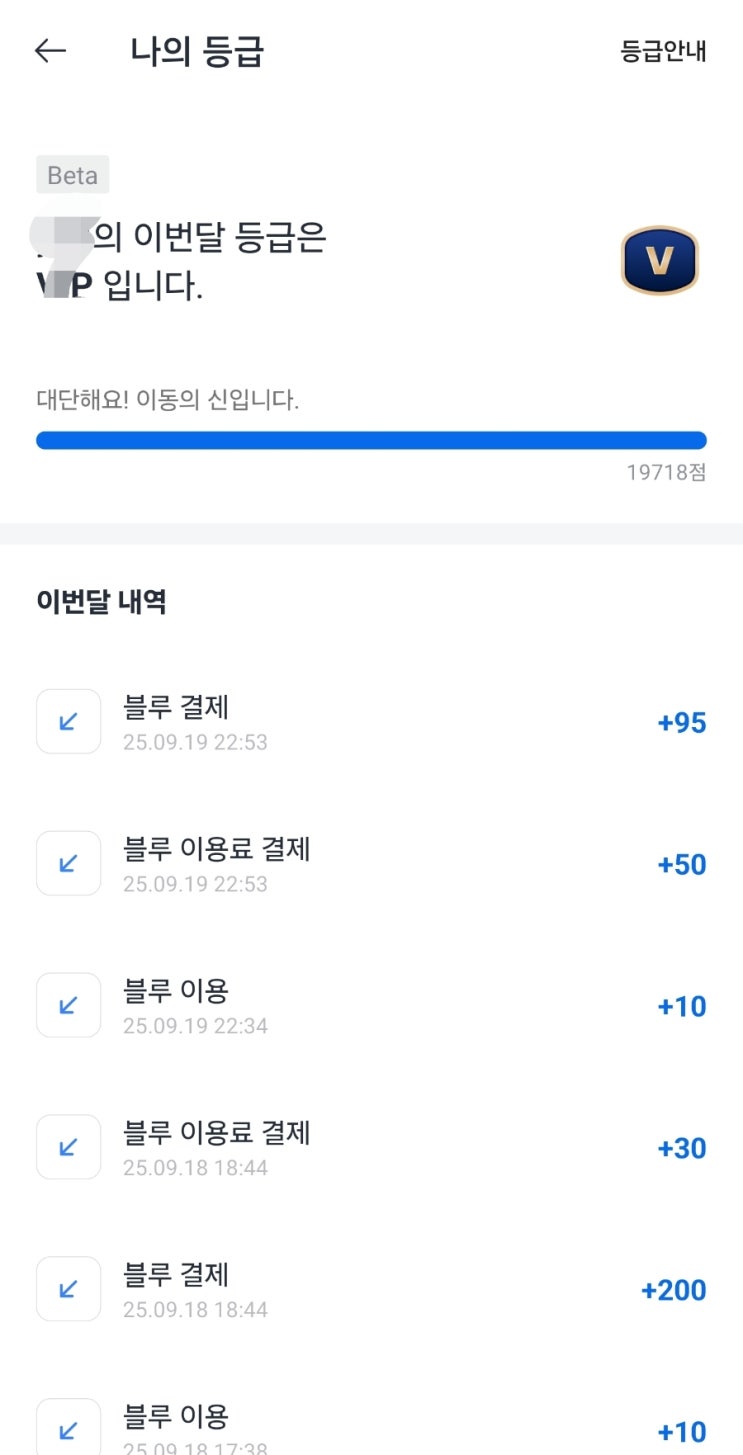Tap arrow icon for 22:34 블루 이용 entry
This screenshot has height=1455, width=743.
tap(68, 1005)
